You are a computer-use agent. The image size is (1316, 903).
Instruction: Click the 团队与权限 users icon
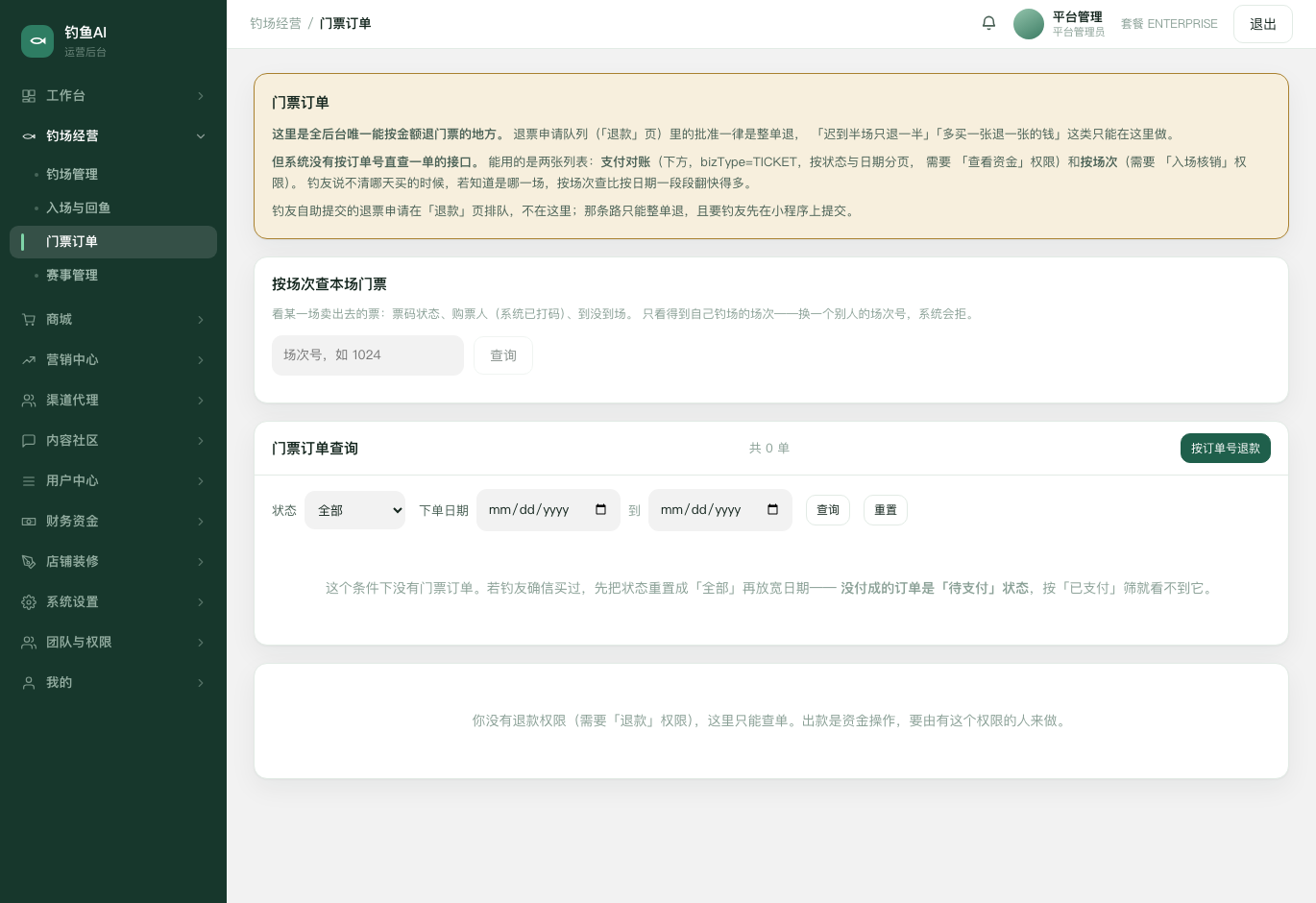pos(29,643)
